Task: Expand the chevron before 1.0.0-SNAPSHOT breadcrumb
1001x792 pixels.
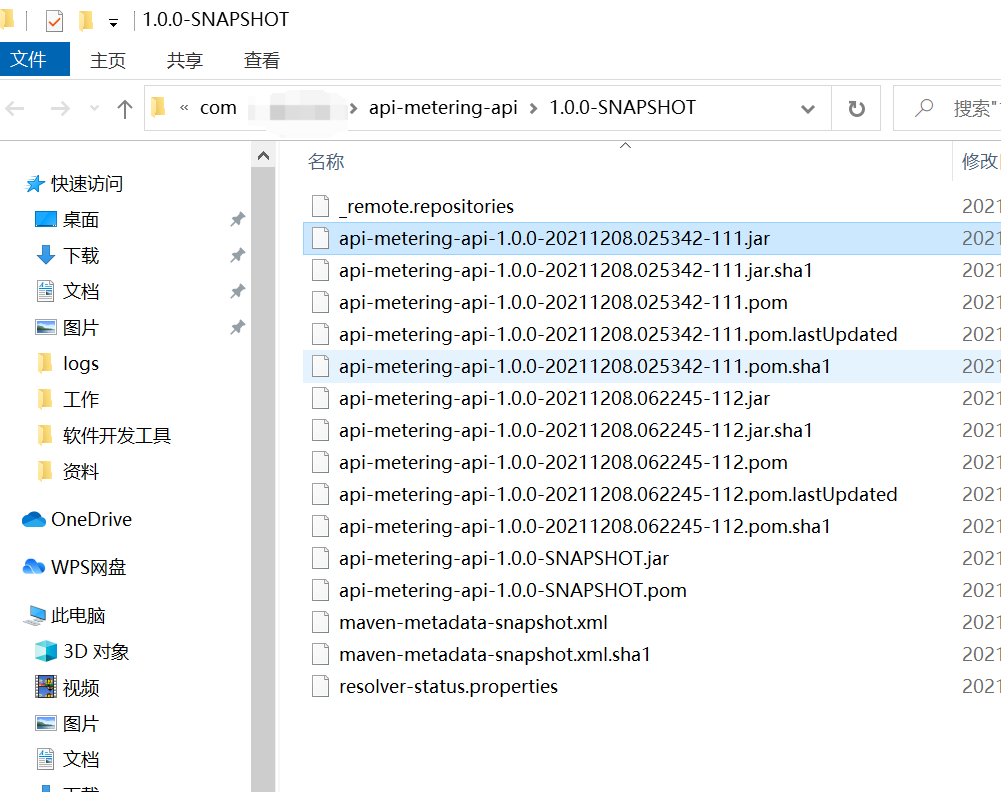Action: pos(533,108)
